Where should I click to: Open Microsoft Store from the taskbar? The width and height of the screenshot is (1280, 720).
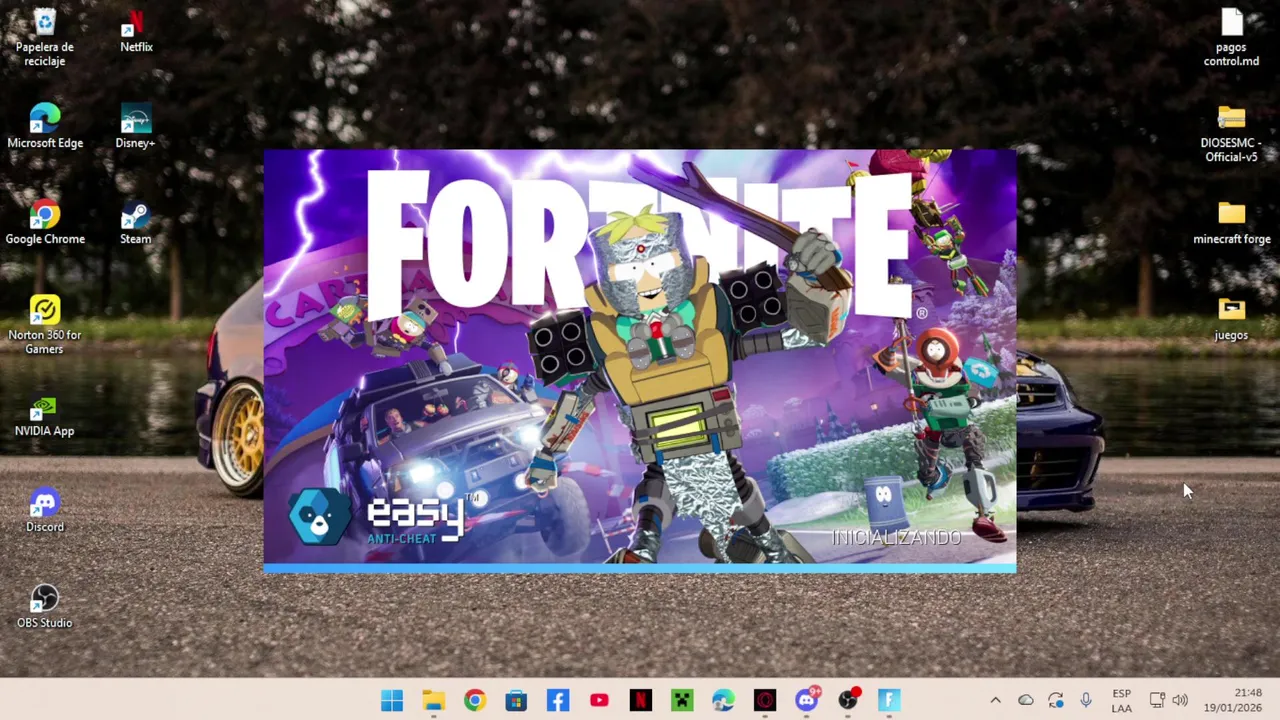click(x=516, y=700)
